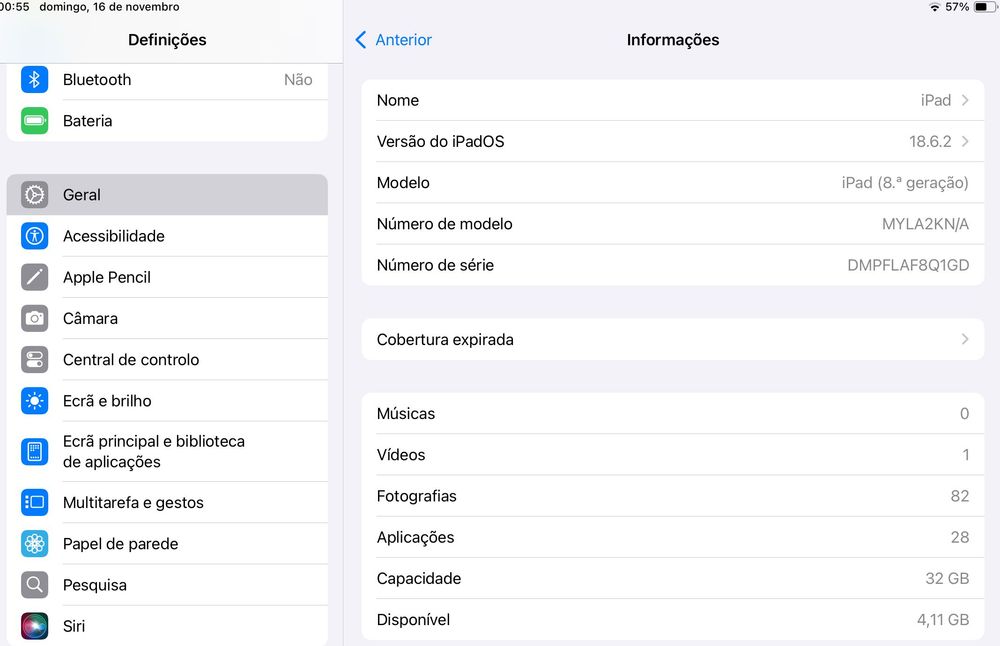The image size is (1000, 646).
Task: Open Papel de parede settings
Action: click(x=167, y=544)
